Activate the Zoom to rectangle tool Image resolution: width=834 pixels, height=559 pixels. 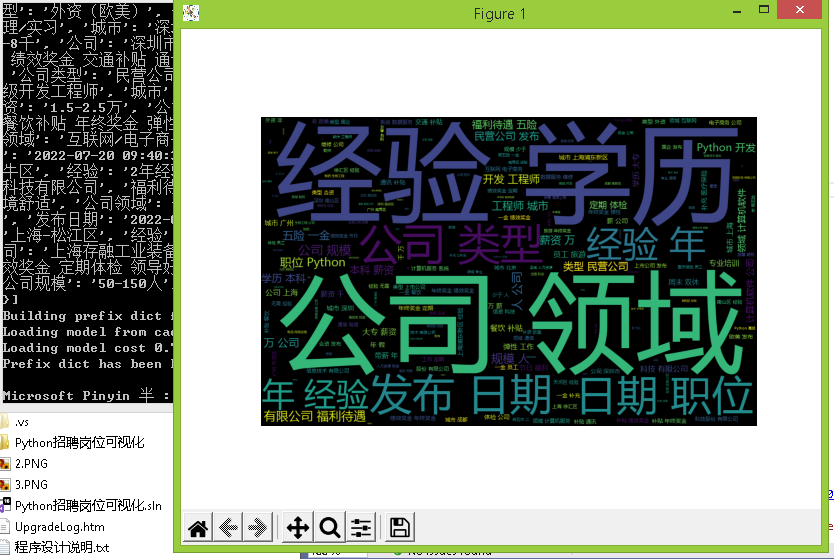330,528
